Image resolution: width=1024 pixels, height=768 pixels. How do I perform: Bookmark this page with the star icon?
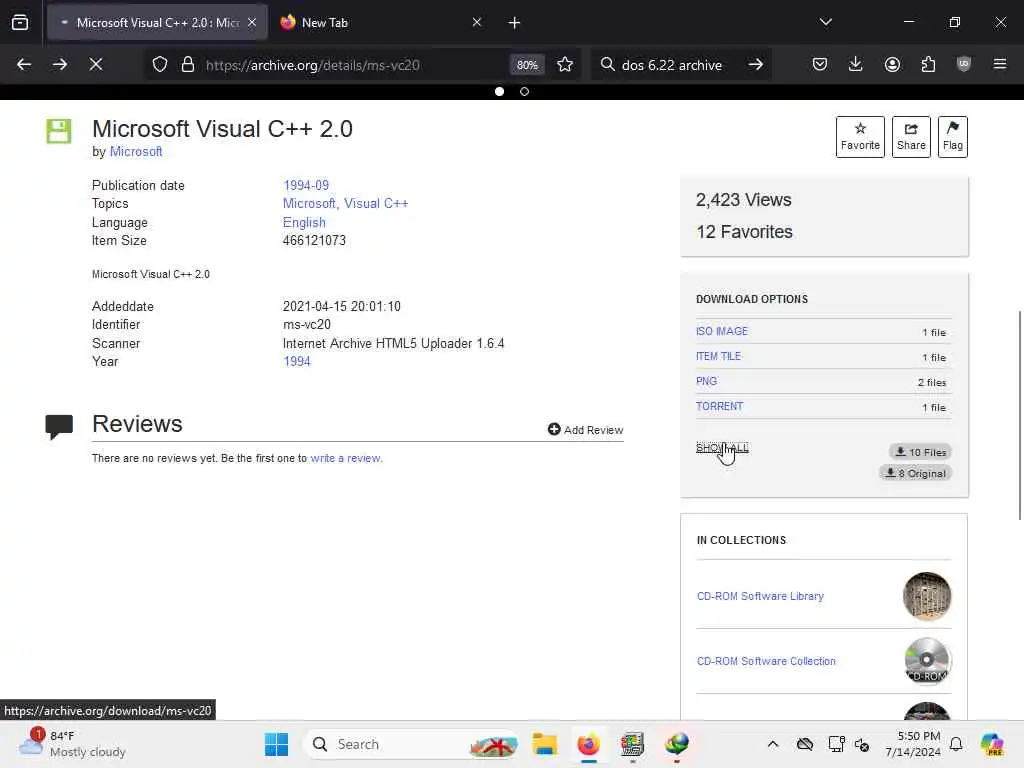click(x=565, y=64)
